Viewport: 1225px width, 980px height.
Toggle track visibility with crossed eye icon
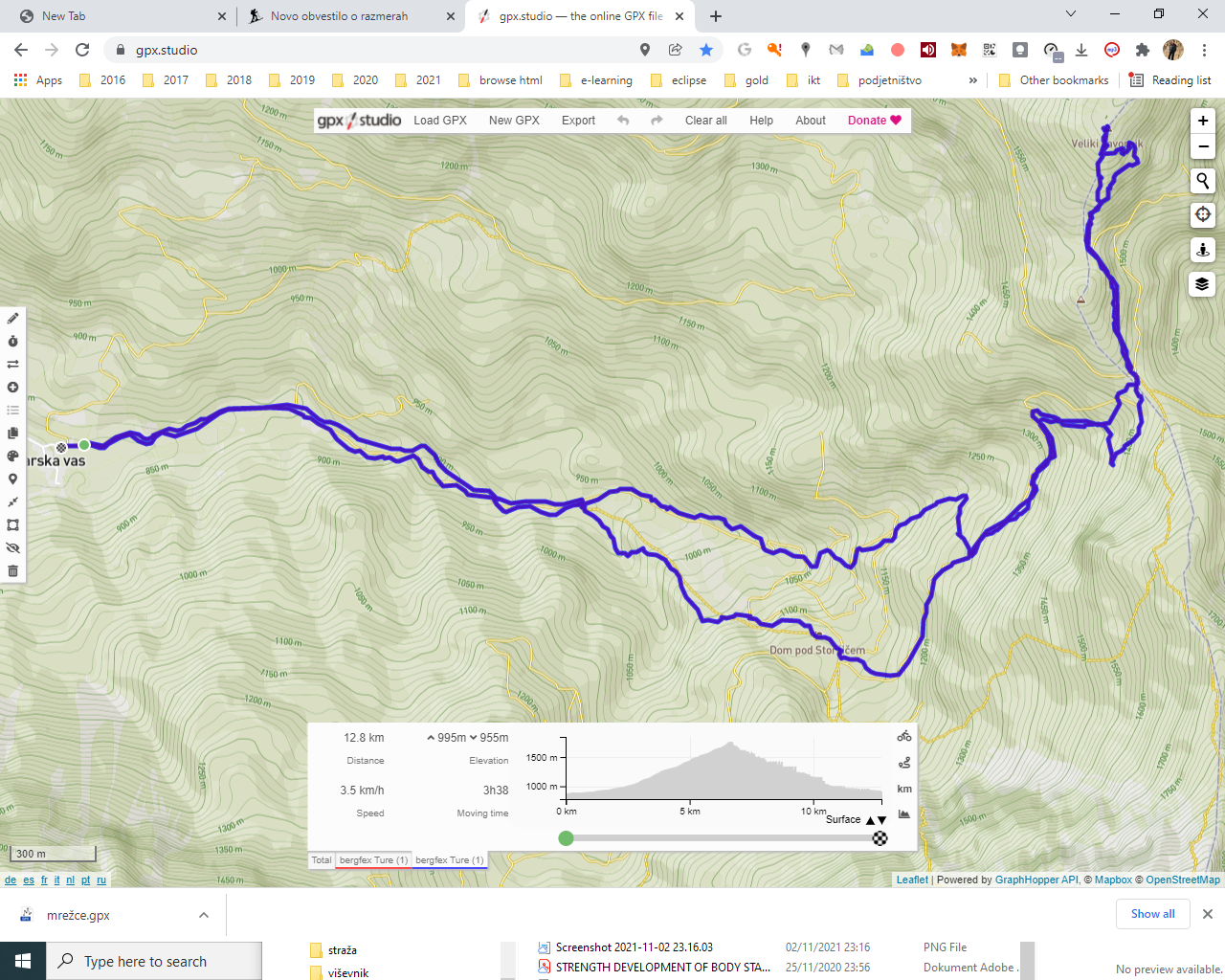pos(12,548)
